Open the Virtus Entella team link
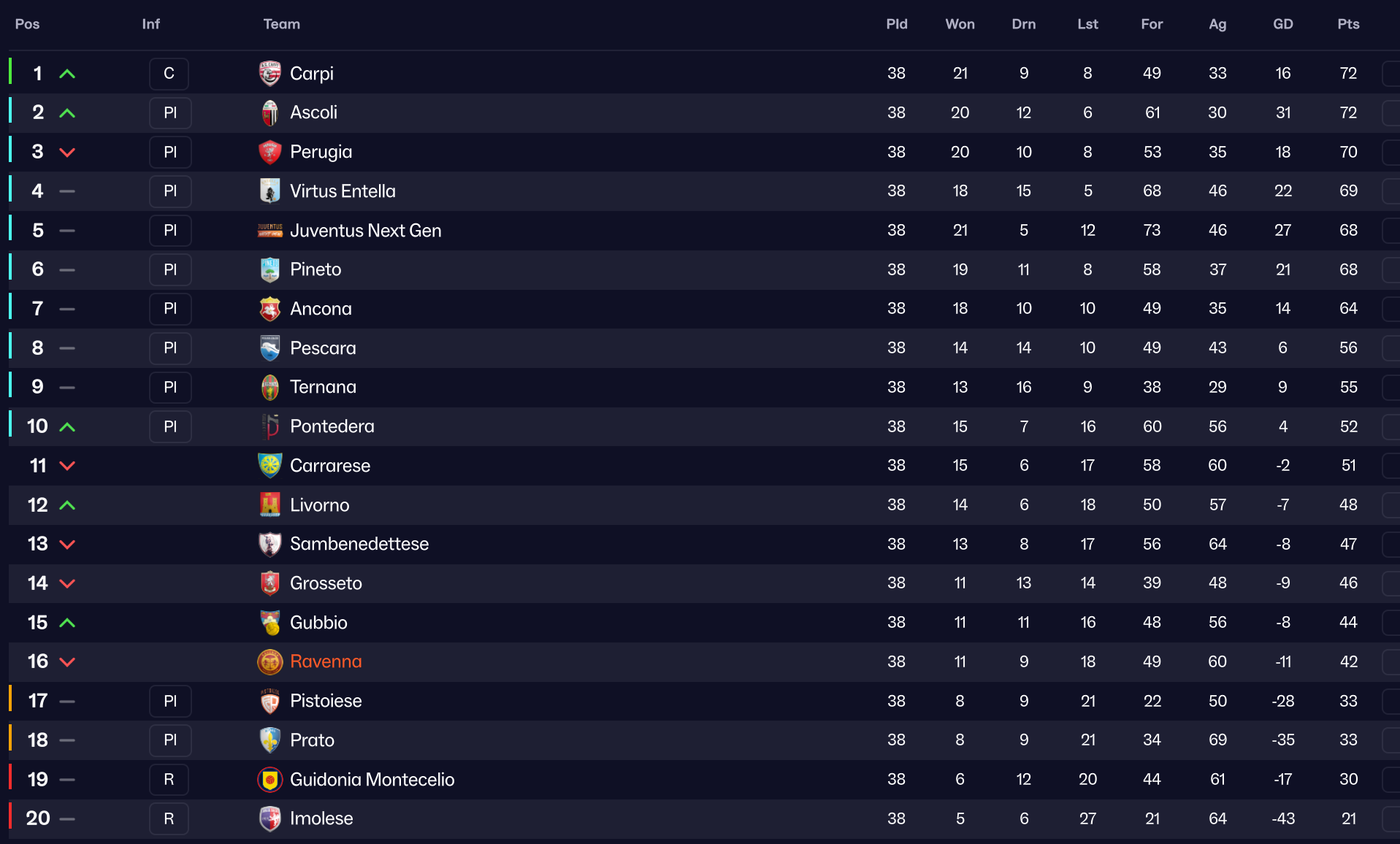The width and height of the screenshot is (1400, 844). click(343, 191)
